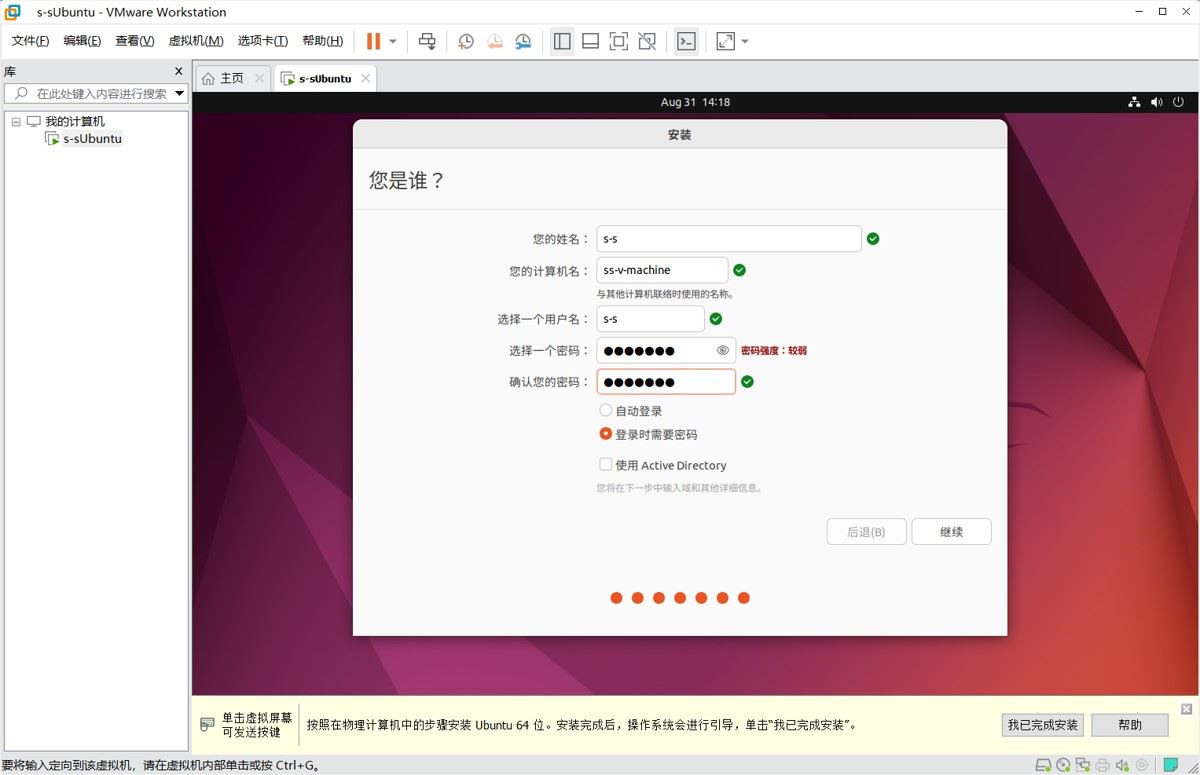
Task: Click the pause virtual machine icon
Action: pyautogui.click(x=373, y=41)
